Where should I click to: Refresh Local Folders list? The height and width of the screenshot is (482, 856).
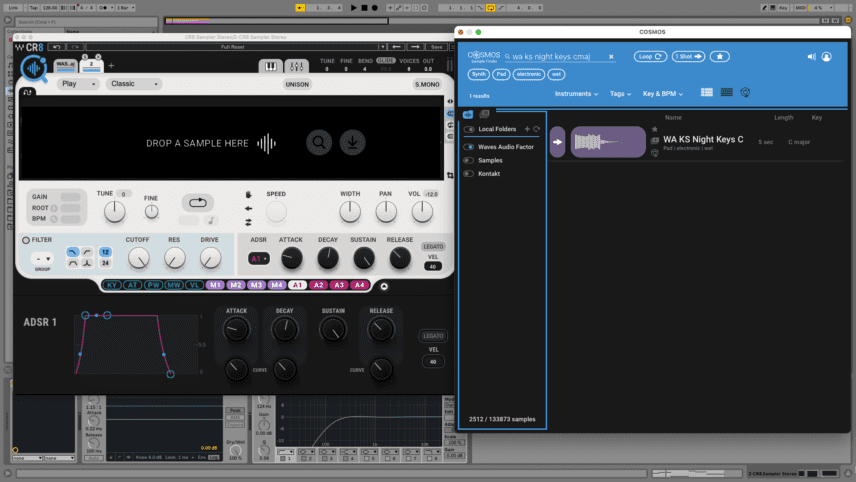536,129
